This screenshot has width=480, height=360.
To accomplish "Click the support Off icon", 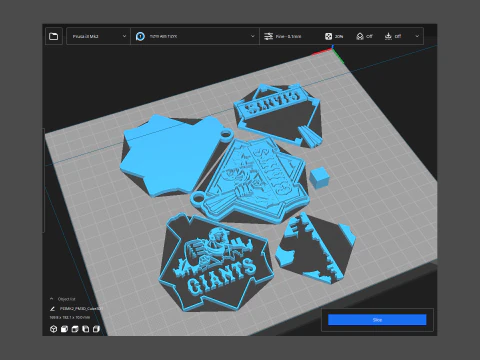I will (360, 36).
